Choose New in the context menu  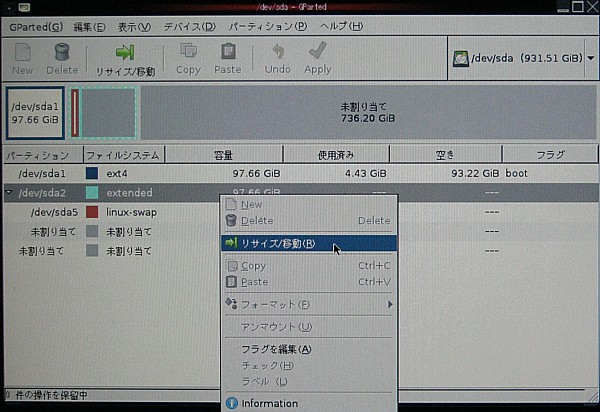point(309,205)
